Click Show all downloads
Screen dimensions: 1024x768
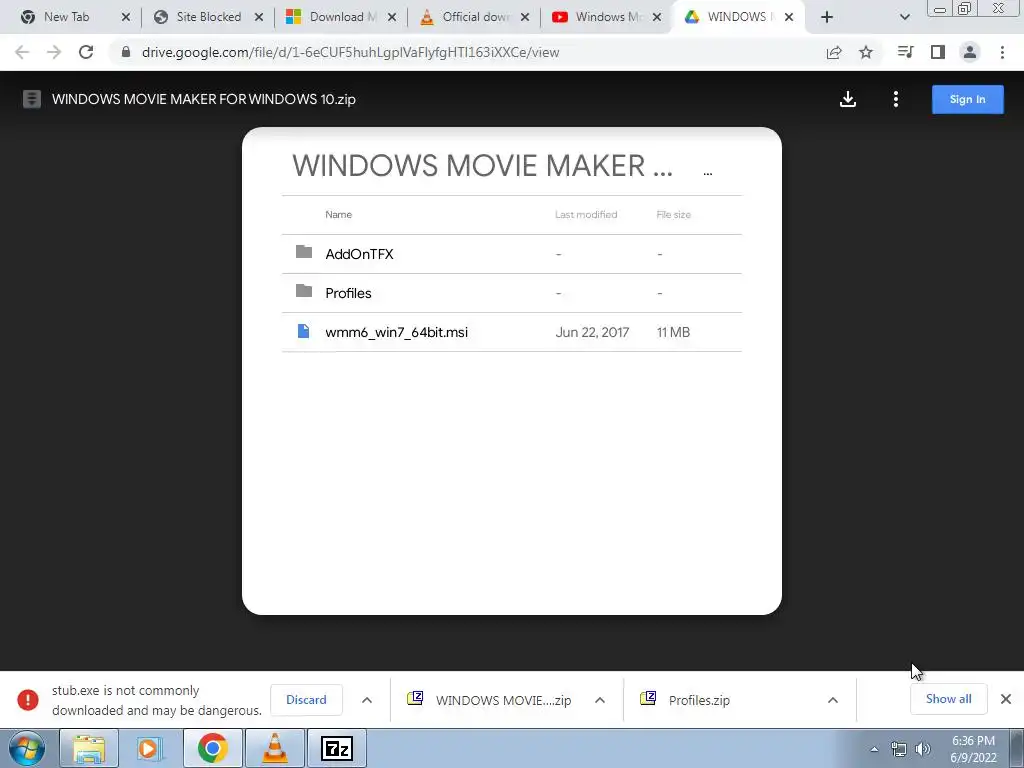pyautogui.click(x=948, y=699)
